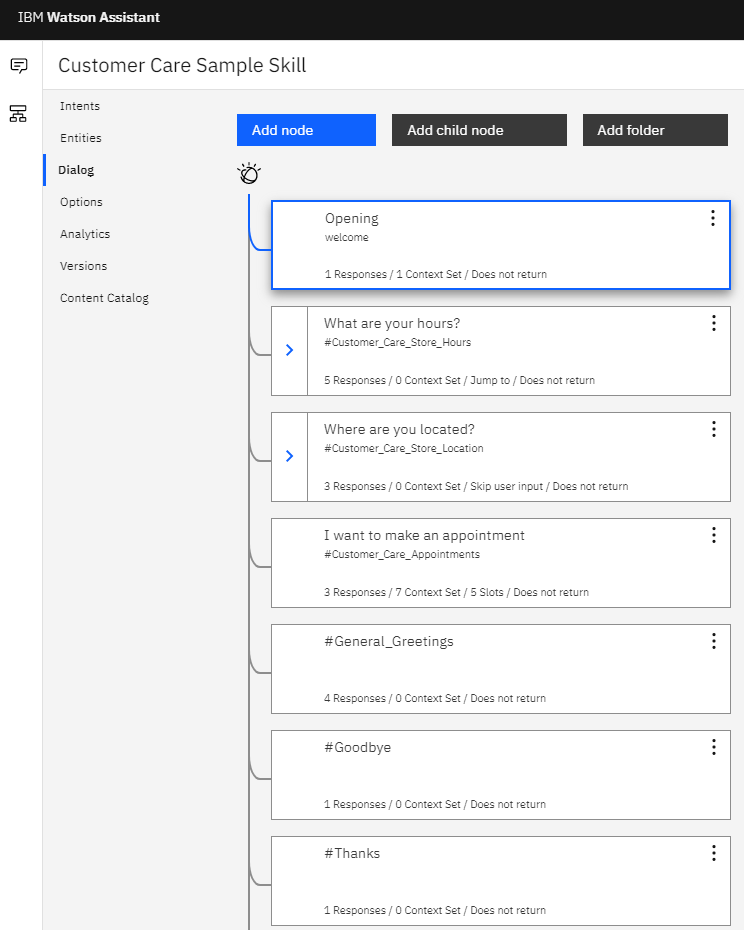The width and height of the screenshot is (744, 930).
Task: Open the Opening node overflow menu
Action: tap(713, 218)
